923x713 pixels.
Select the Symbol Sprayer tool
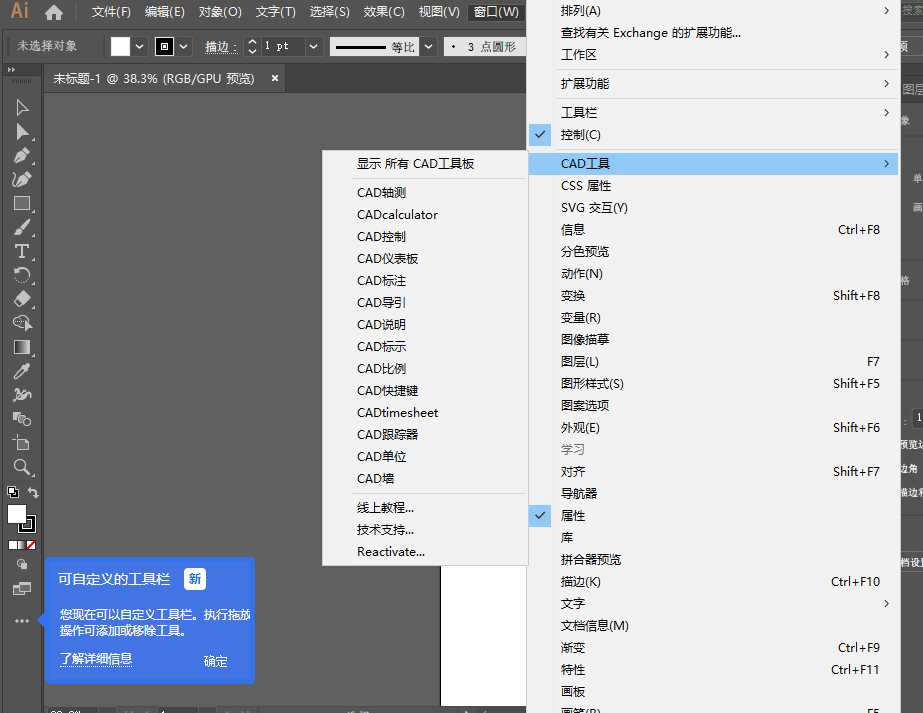click(x=22, y=395)
